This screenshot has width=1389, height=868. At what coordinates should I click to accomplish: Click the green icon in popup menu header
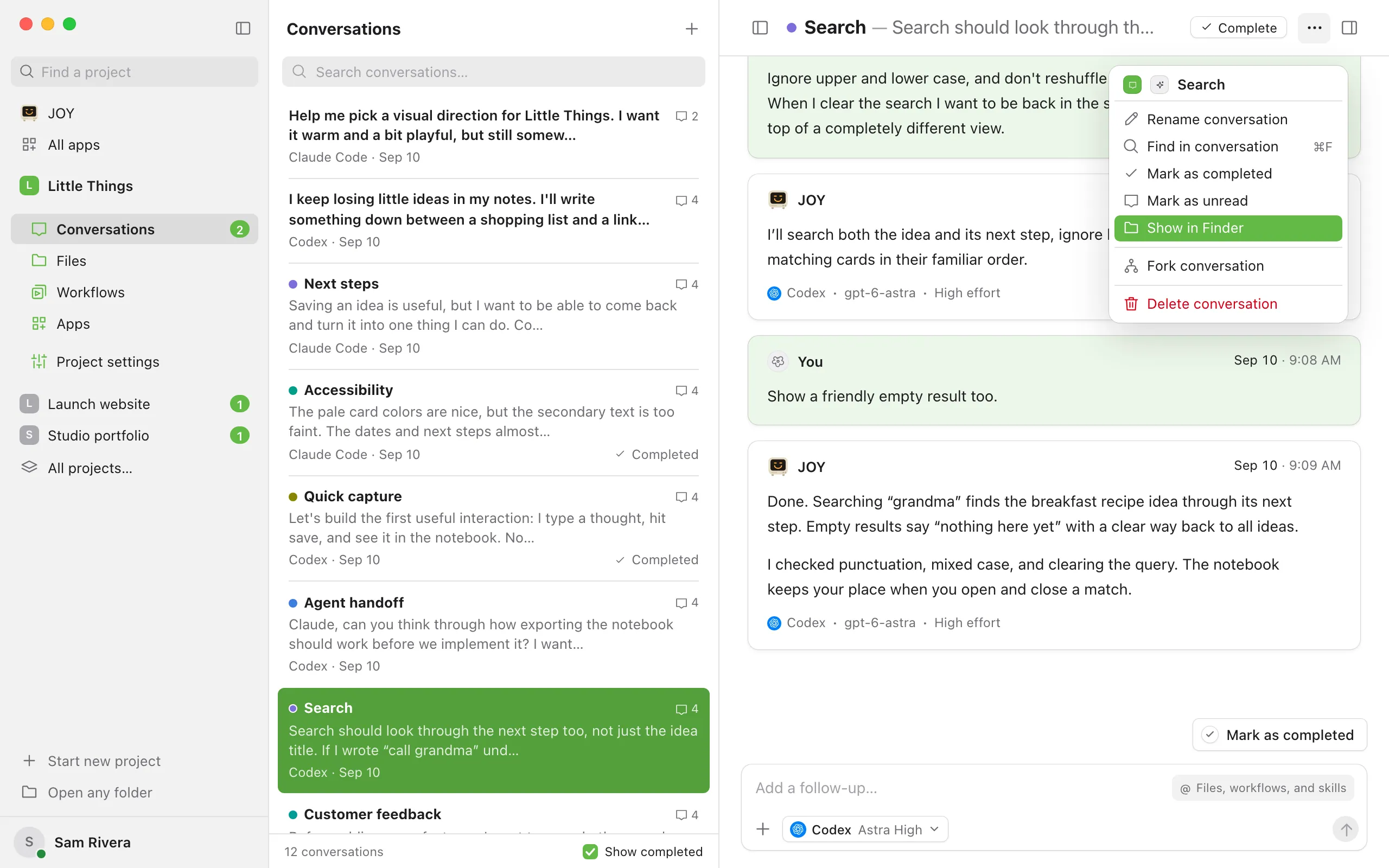(x=1132, y=85)
